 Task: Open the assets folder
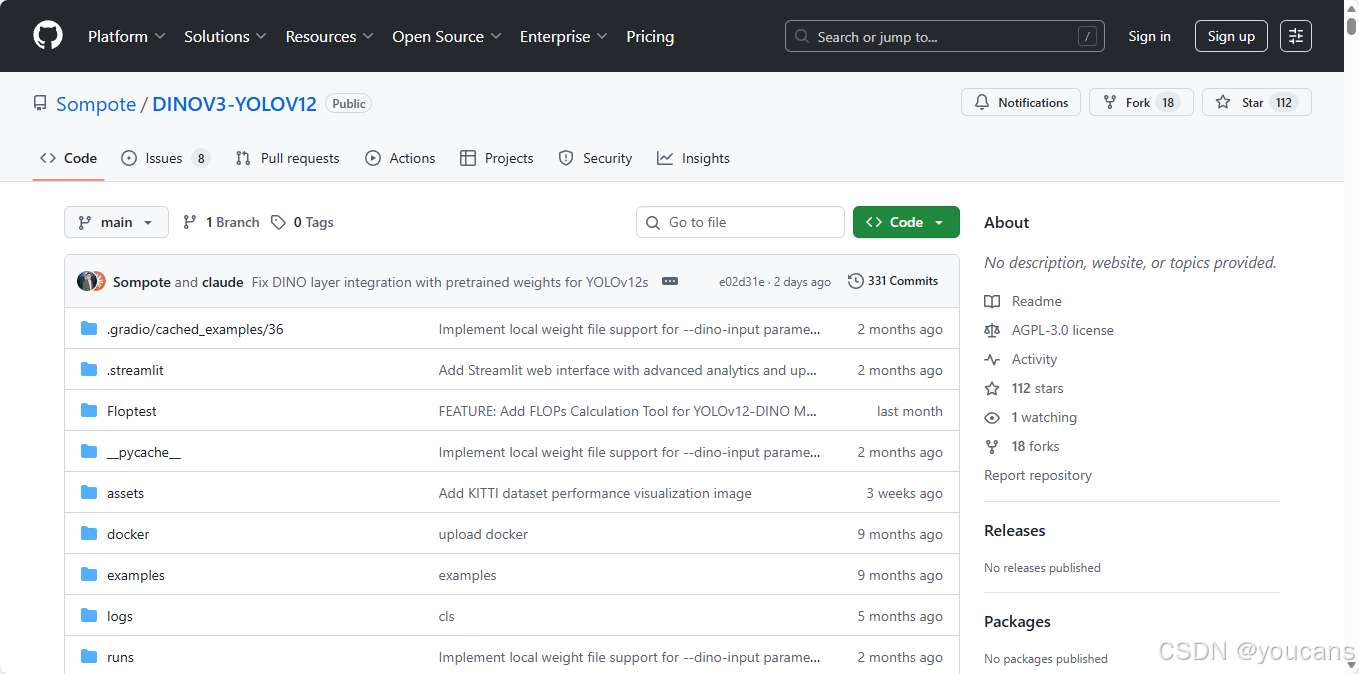tap(125, 493)
